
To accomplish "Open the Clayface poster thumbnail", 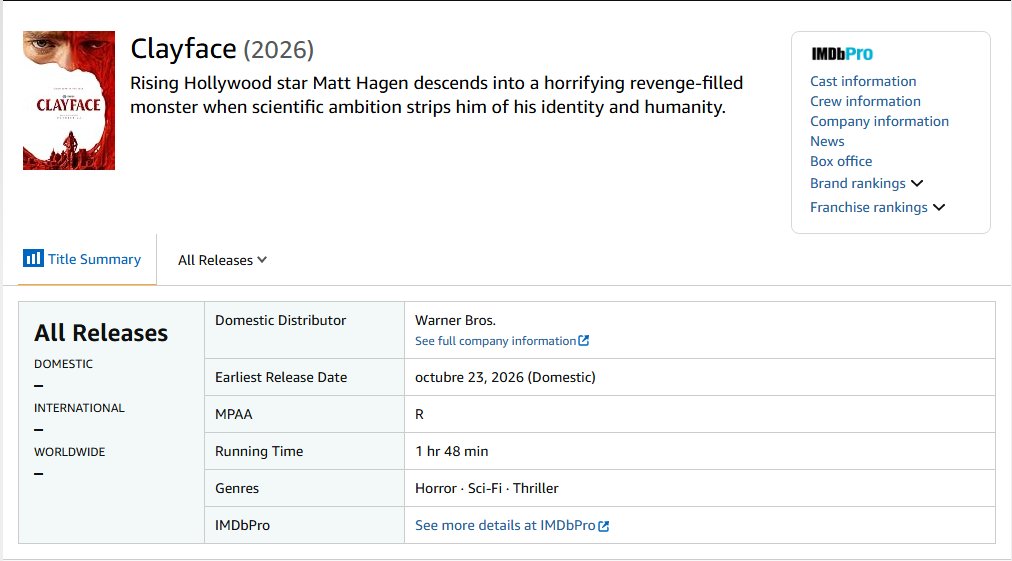I will [69, 100].
